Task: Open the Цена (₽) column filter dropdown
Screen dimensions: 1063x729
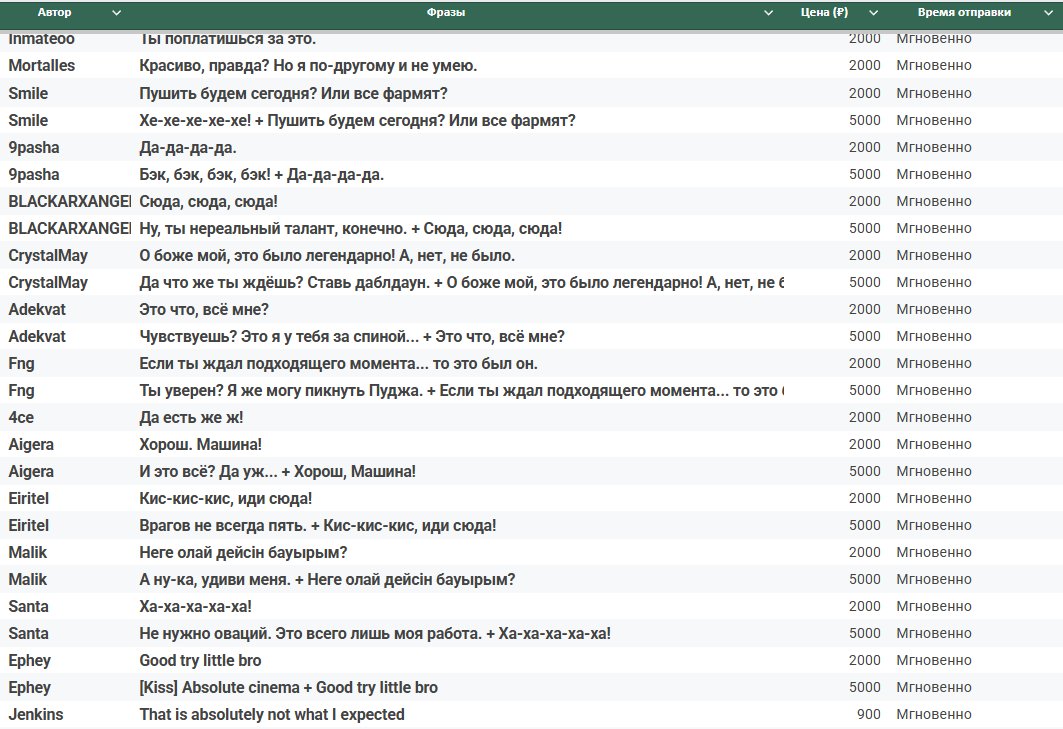Action: pyautogui.click(x=873, y=13)
